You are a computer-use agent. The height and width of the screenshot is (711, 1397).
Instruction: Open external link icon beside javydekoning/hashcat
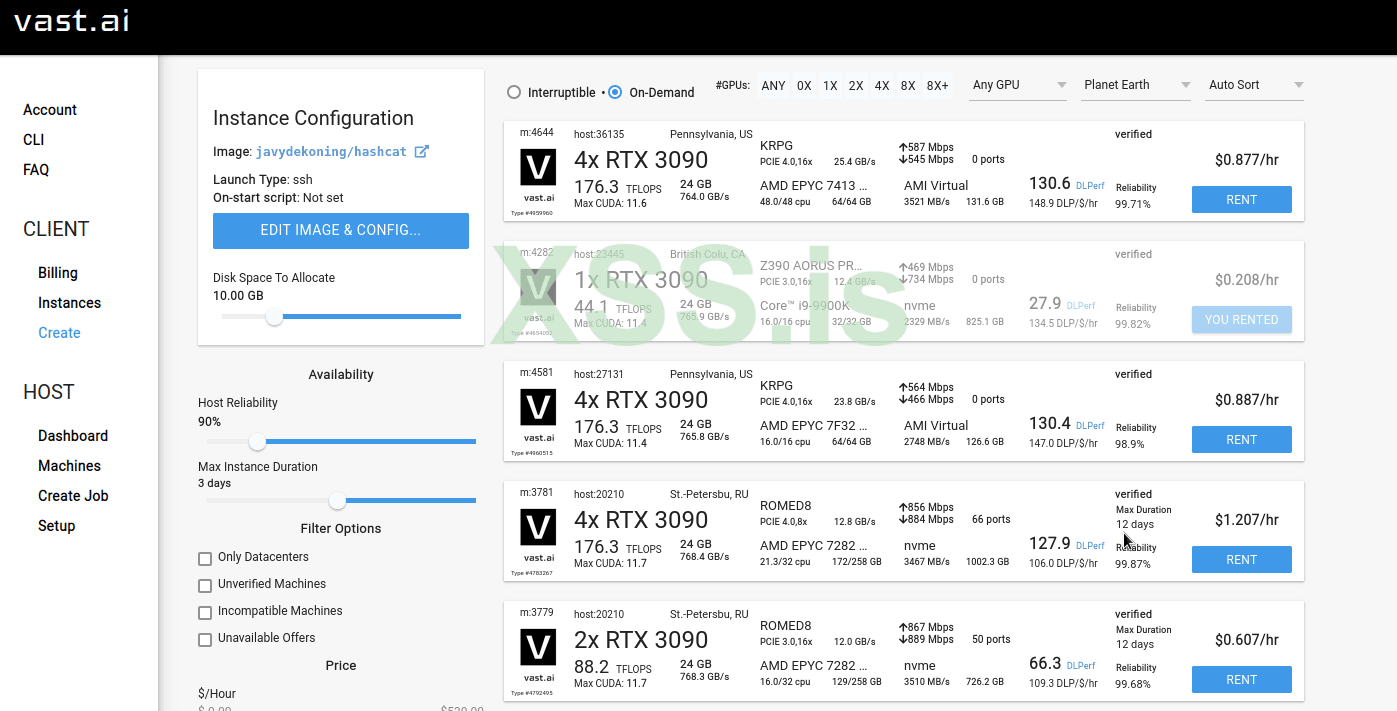422,152
